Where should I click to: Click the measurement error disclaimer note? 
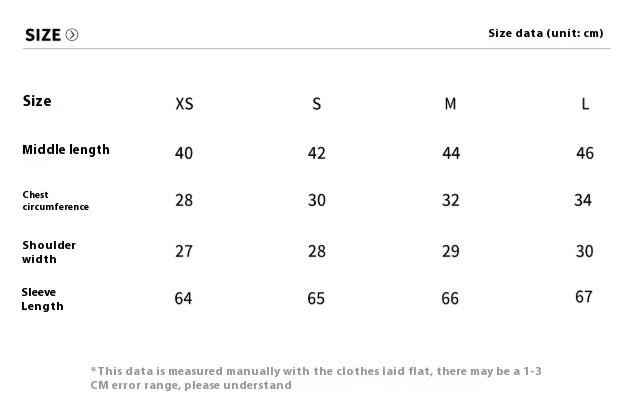316,378
